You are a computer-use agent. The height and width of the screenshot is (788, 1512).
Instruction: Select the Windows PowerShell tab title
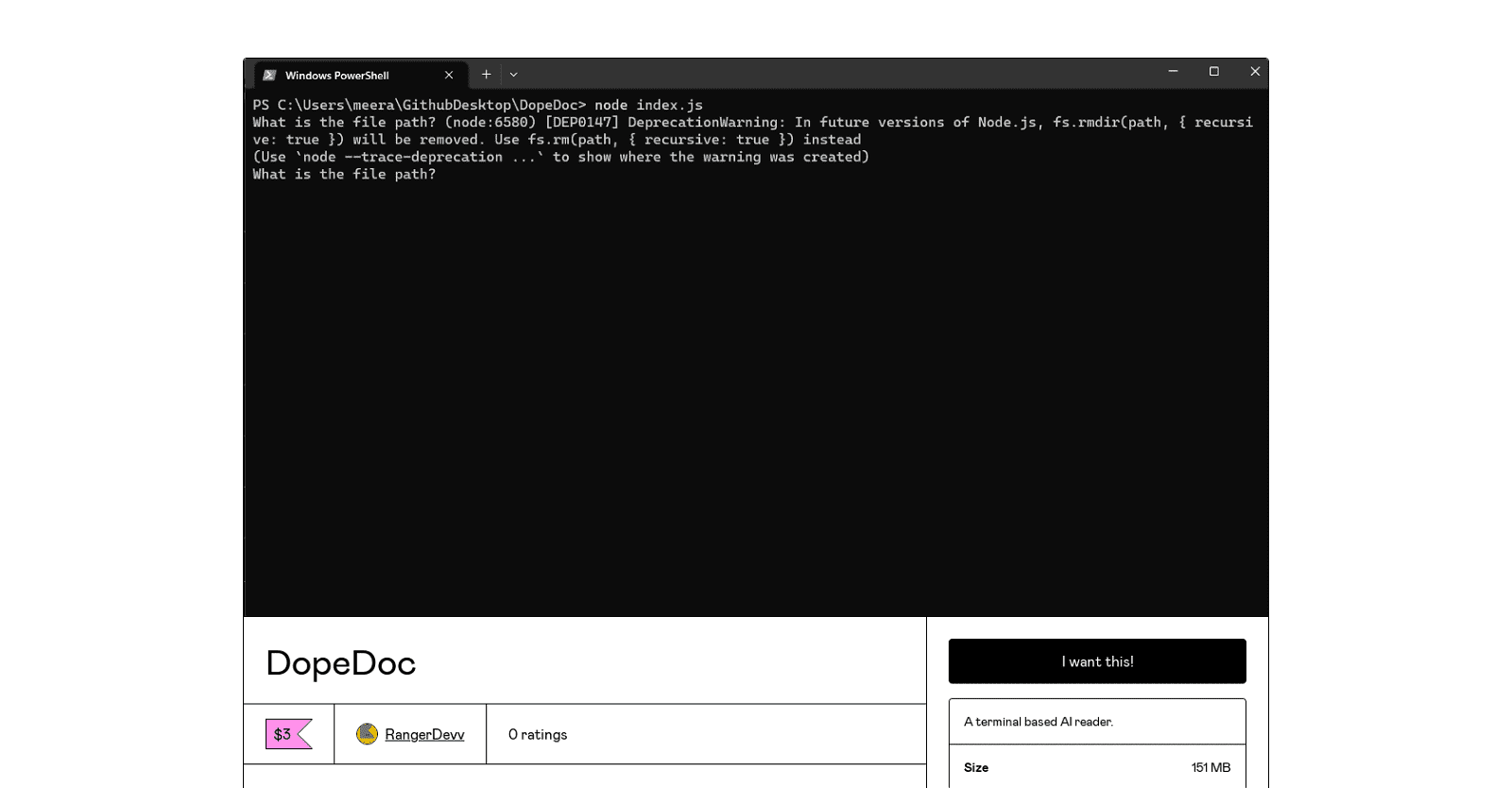337,76
